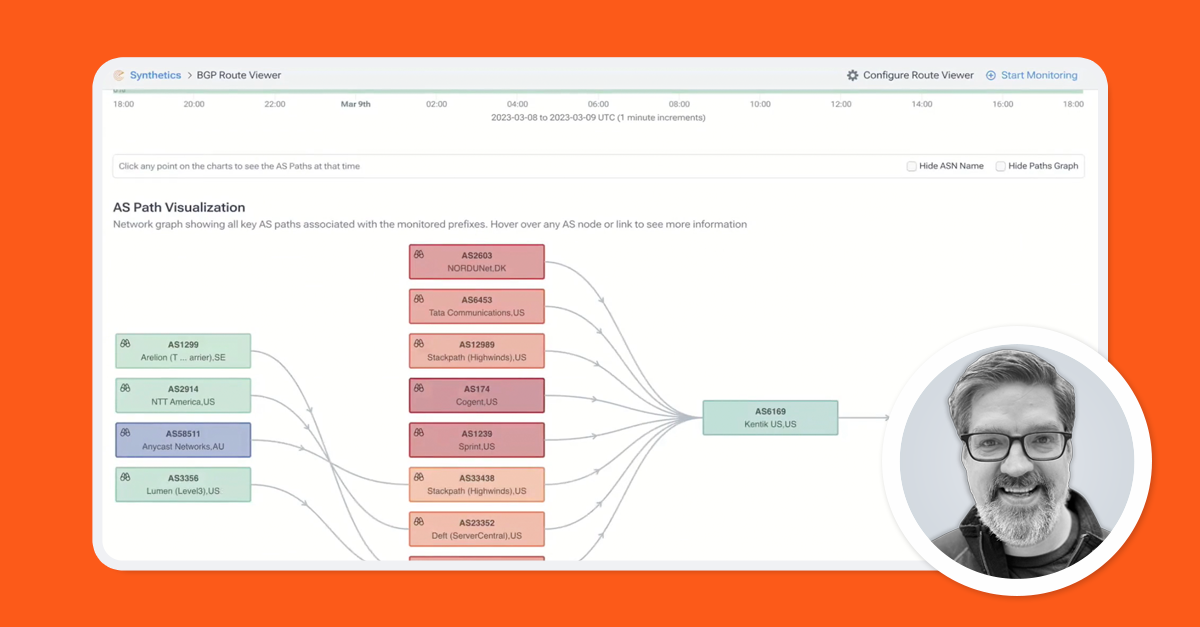Image resolution: width=1200 pixels, height=627 pixels.
Task: Click the Mar 9th marker on timeline
Action: click(355, 104)
